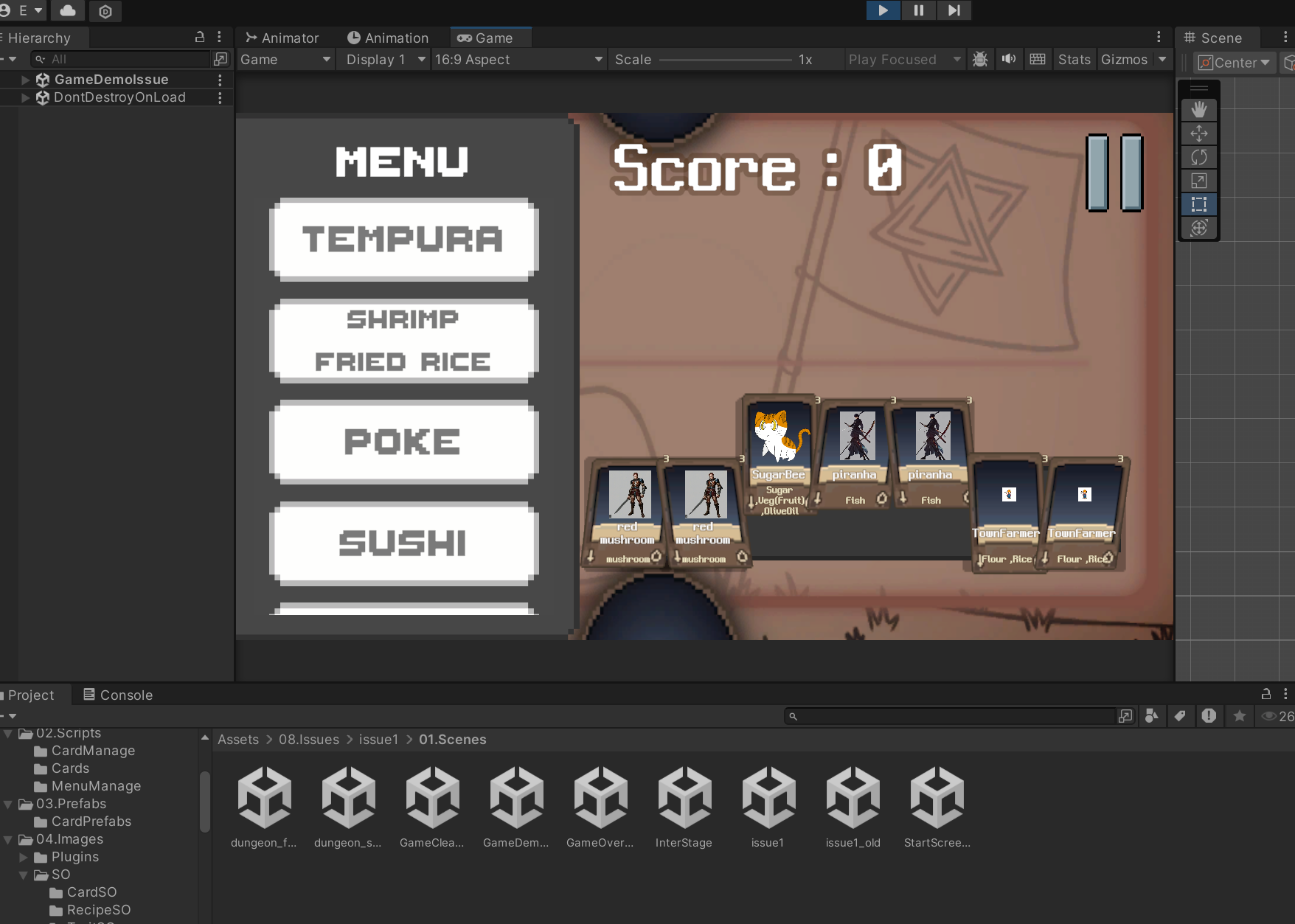Select the Rect tool in Scene toolbar
The image size is (1295, 924).
point(1199,204)
